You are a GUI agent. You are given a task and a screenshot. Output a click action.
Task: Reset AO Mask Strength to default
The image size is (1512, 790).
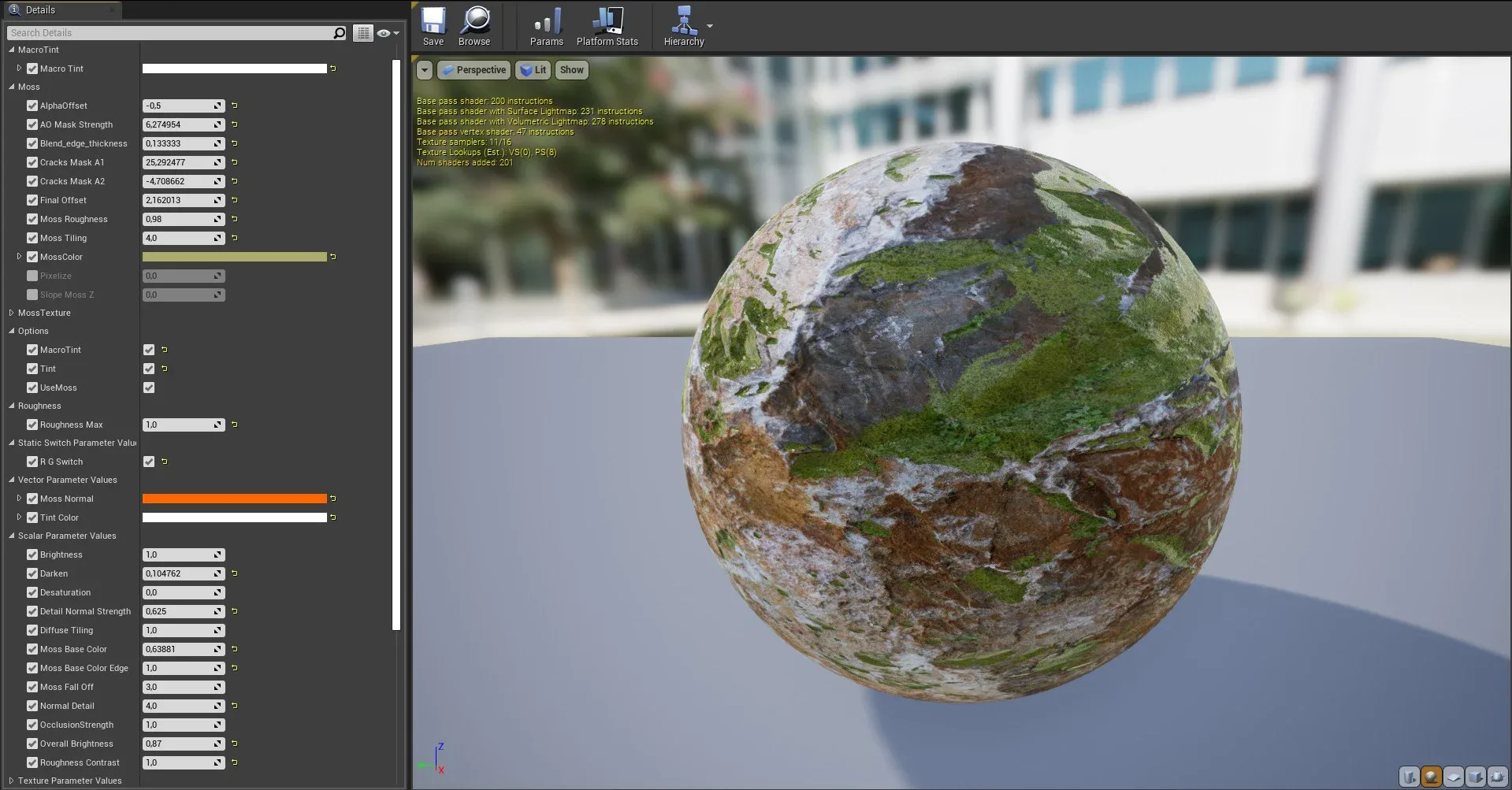point(235,124)
